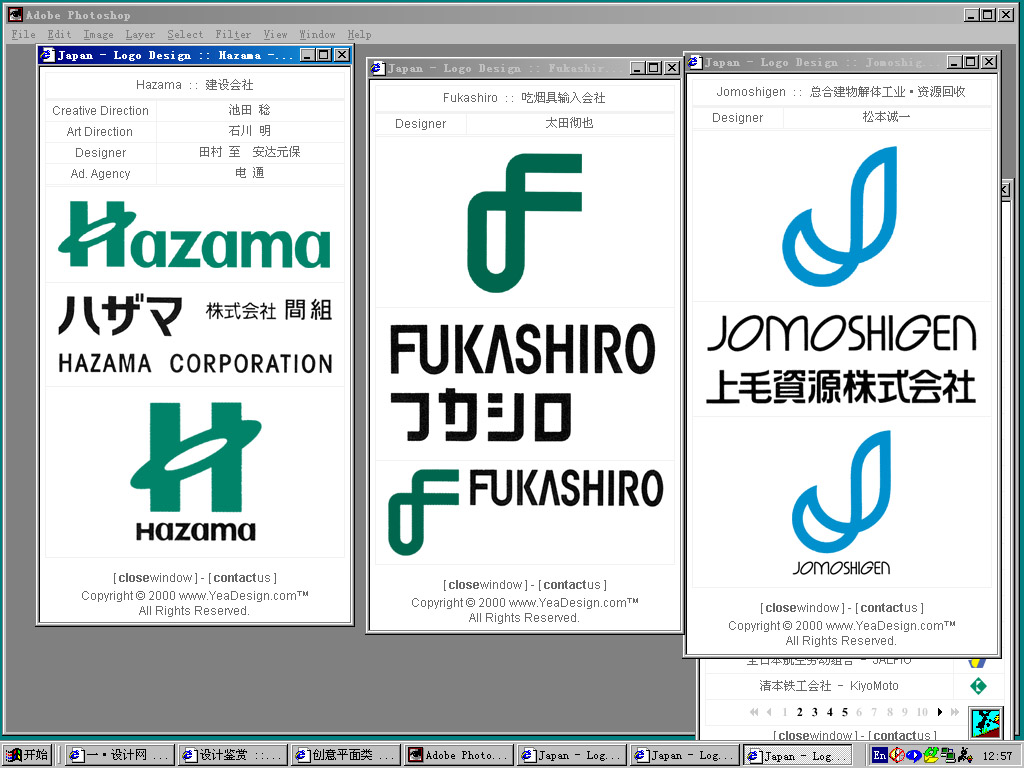Click the large blue J symbol in the Jomoshigen window
This screenshot has width=1024, height=768.
[x=840, y=217]
